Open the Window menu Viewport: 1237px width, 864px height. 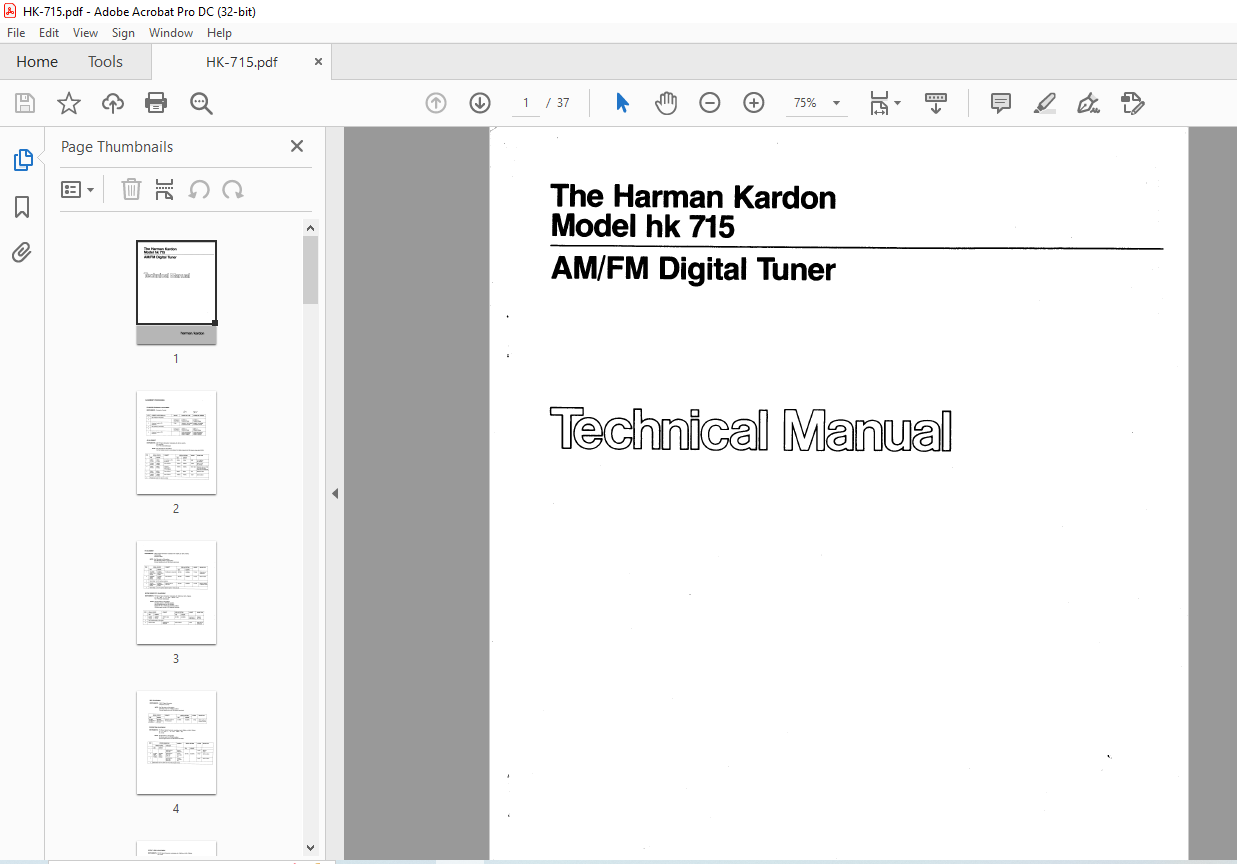pyautogui.click(x=171, y=33)
